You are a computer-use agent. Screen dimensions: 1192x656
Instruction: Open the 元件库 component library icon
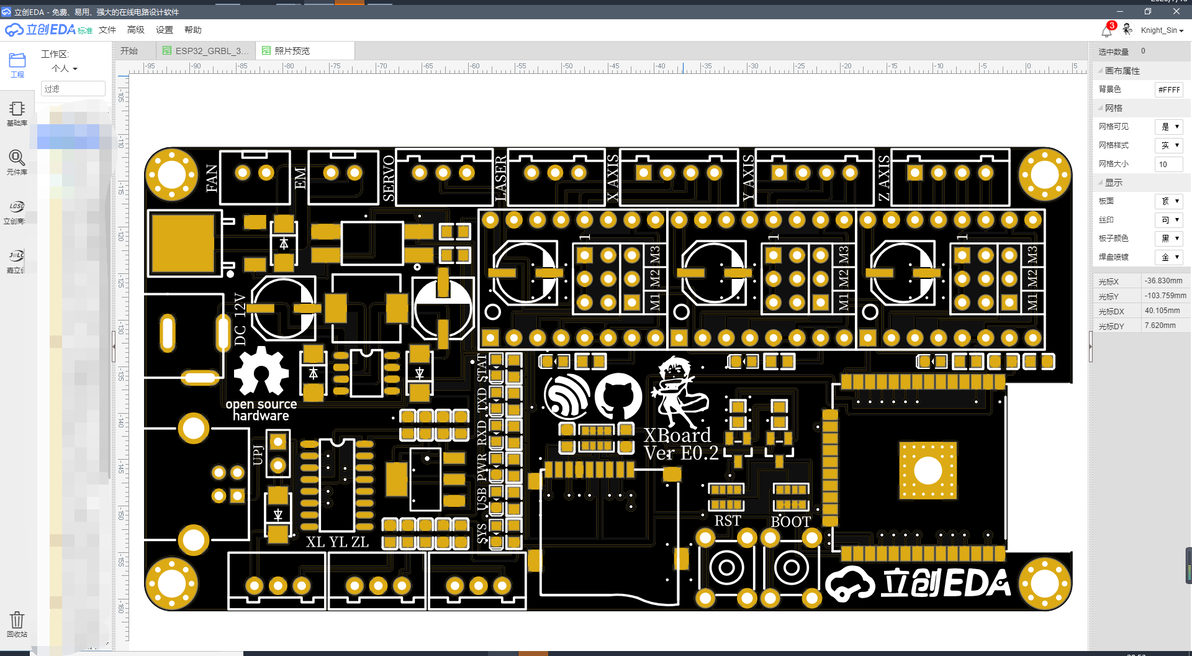click(17, 162)
